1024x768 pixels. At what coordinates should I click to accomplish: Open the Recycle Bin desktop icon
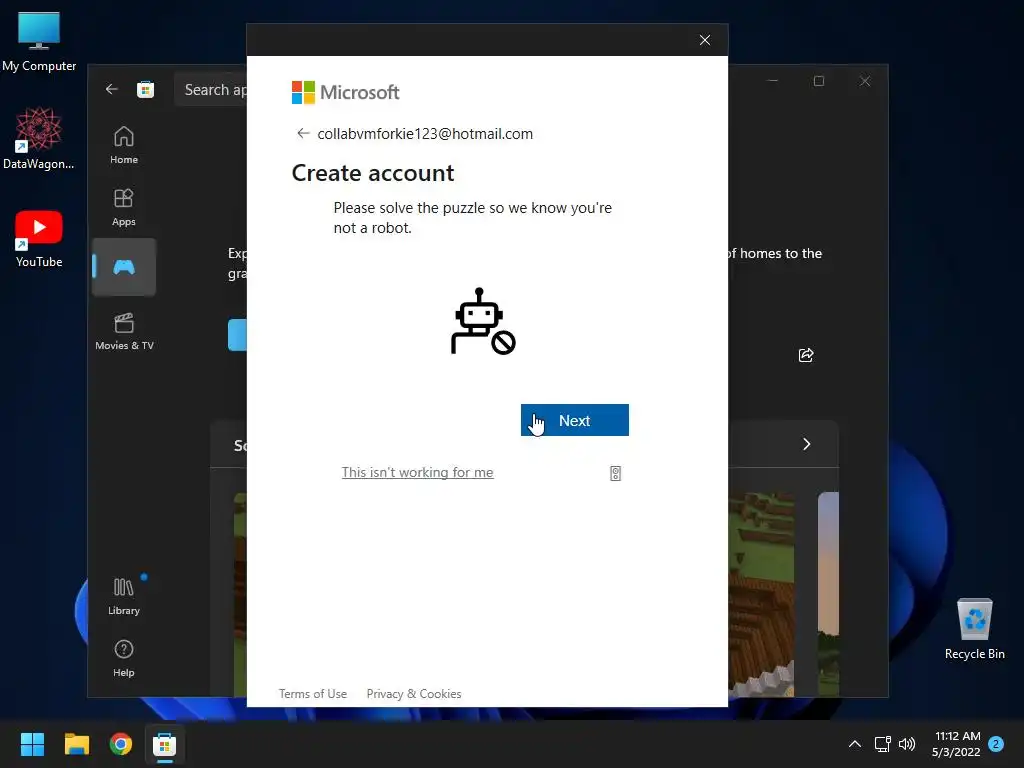pos(974,629)
